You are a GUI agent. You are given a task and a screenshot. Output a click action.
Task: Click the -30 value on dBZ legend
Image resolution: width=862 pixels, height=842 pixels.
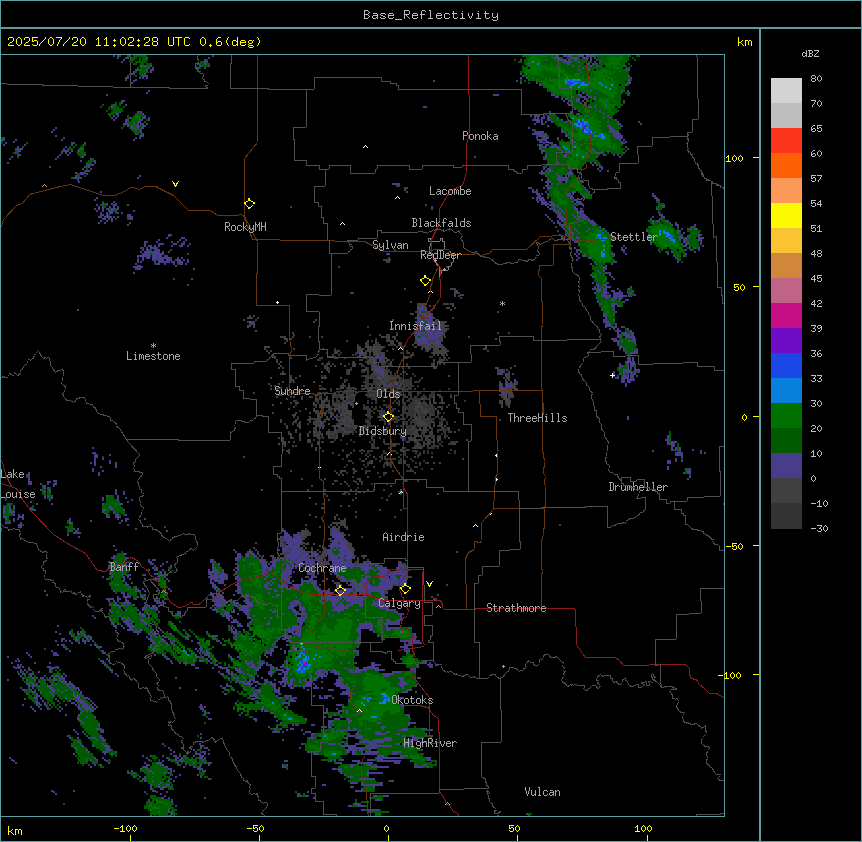pyautogui.click(x=819, y=528)
